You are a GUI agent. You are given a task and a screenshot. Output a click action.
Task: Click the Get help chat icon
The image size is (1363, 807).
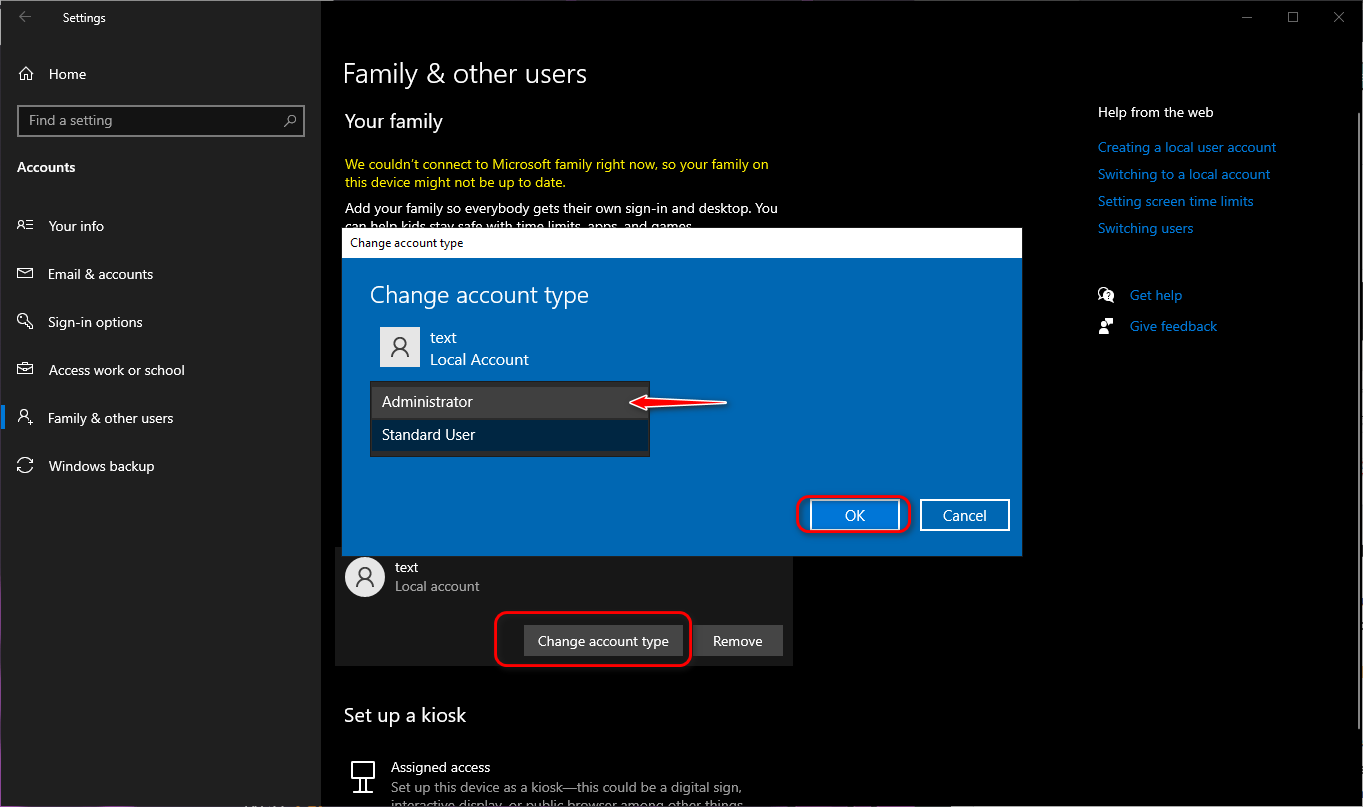tap(1106, 295)
